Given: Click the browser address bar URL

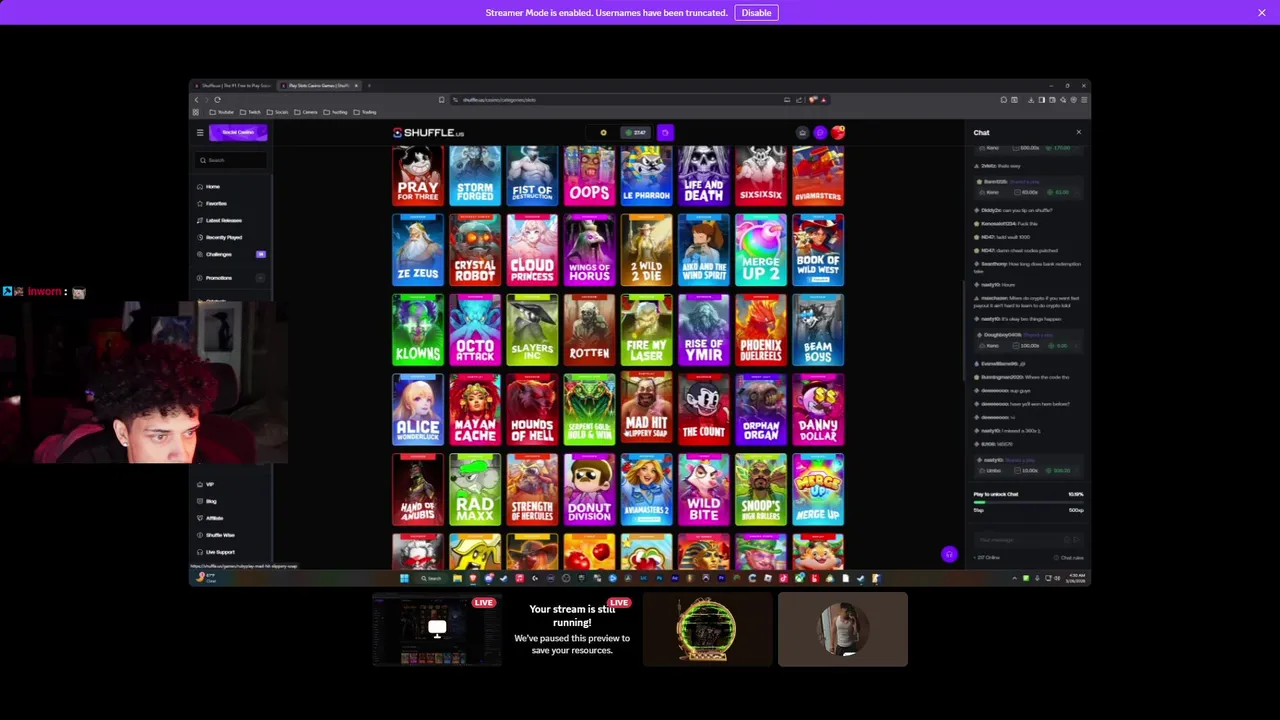Looking at the screenshot, I should (x=499, y=100).
